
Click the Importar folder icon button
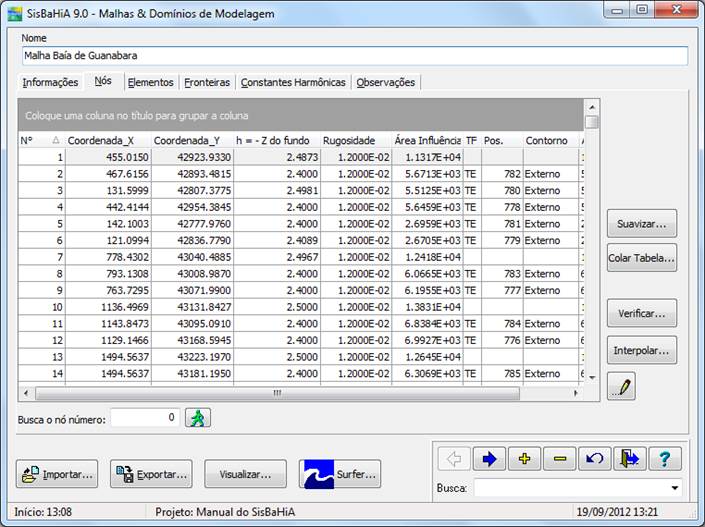pyautogui.click(x=57, y=474)
